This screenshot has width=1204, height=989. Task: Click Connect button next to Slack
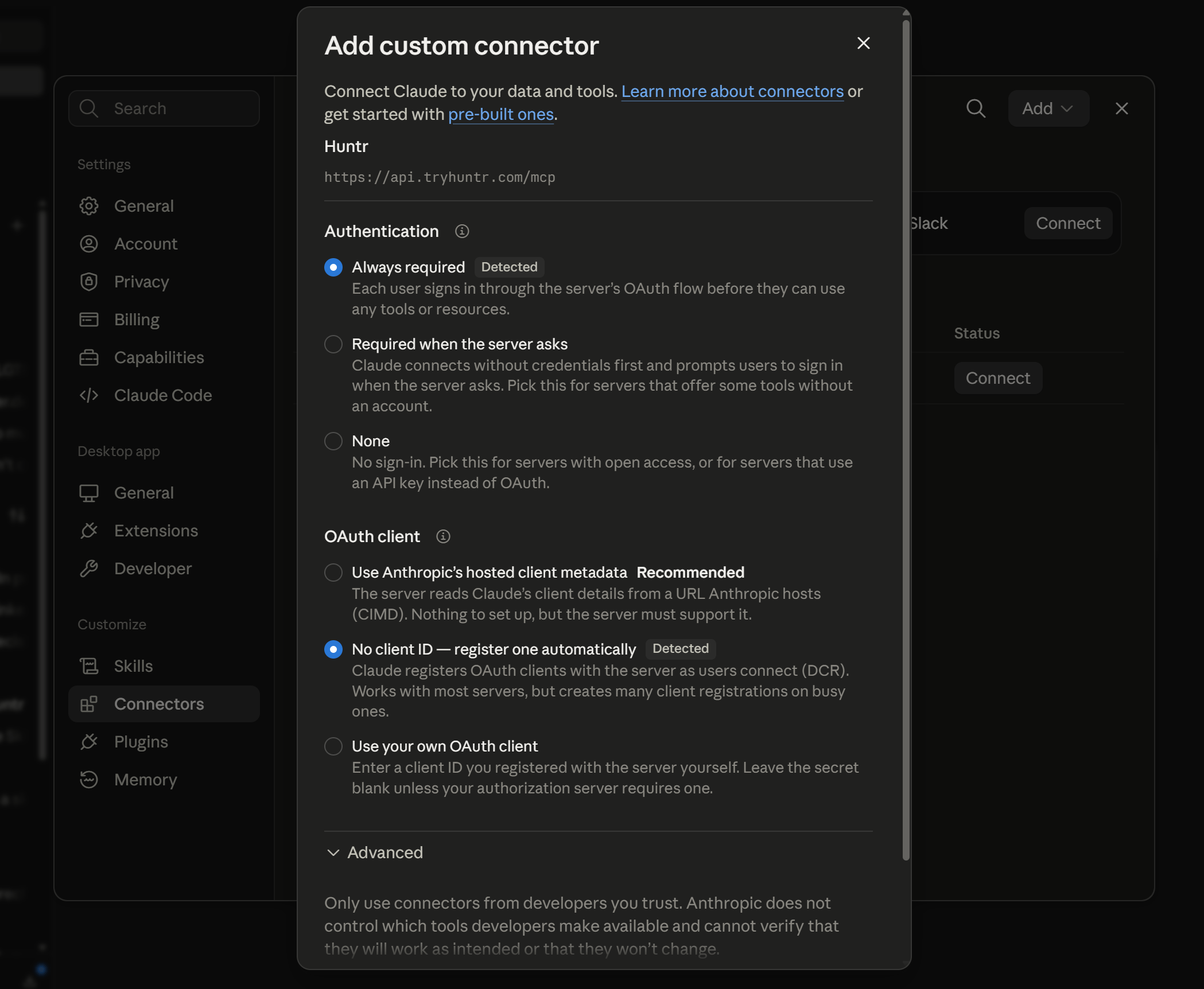coord(1068,223)
